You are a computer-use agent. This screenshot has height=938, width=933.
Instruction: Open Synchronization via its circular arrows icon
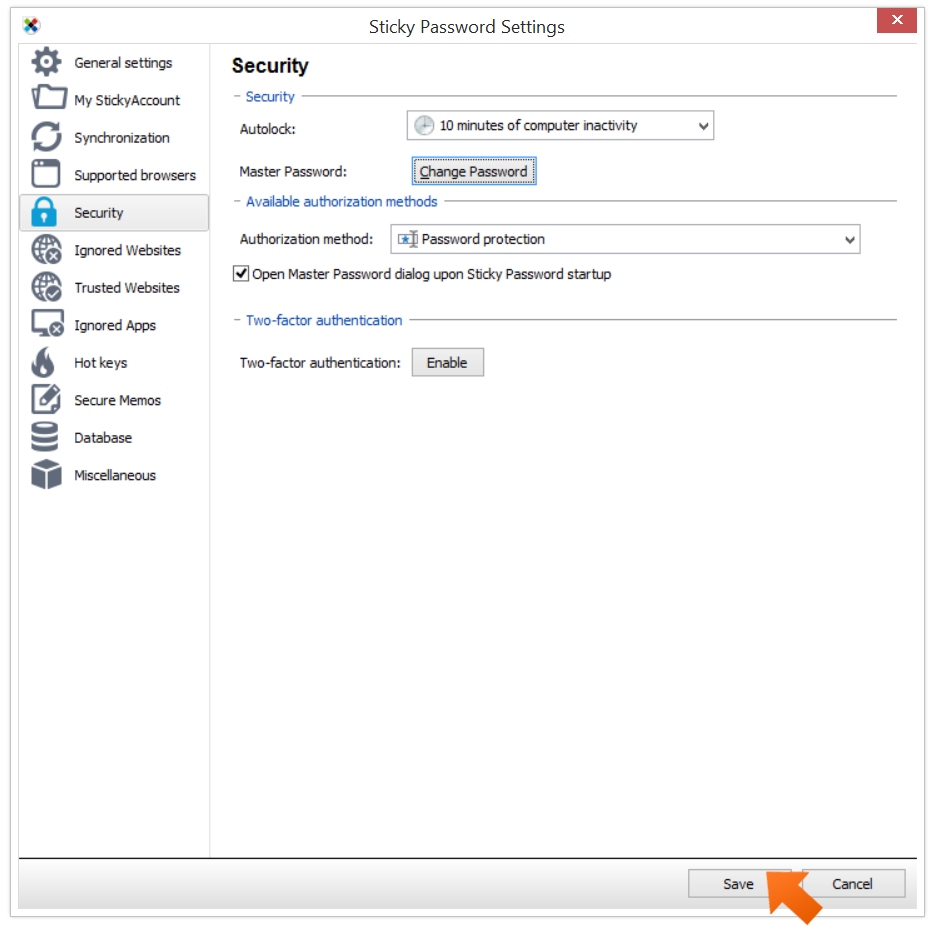pos(46,137)
